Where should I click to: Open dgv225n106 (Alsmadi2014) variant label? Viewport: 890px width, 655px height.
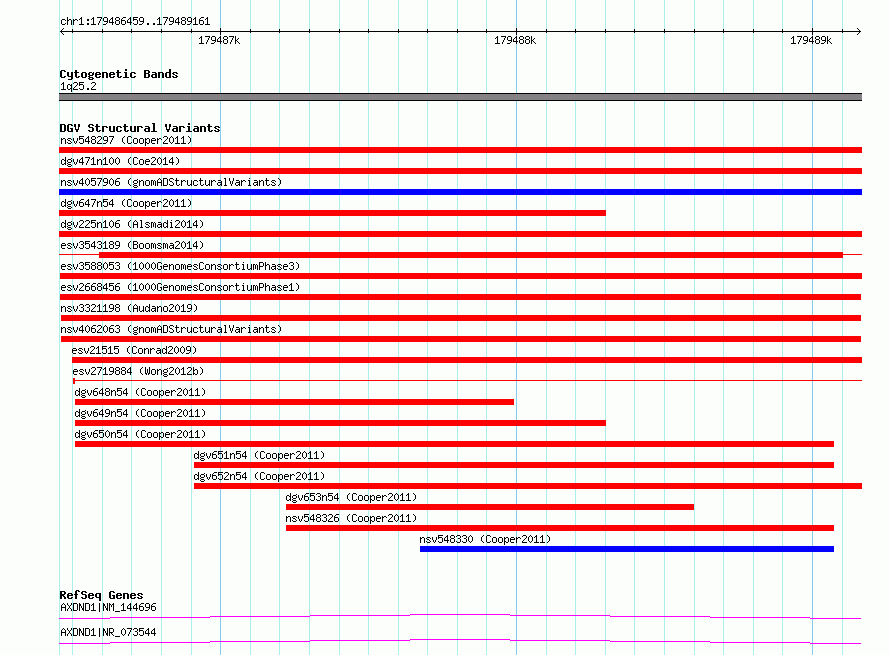click(132, 224)
